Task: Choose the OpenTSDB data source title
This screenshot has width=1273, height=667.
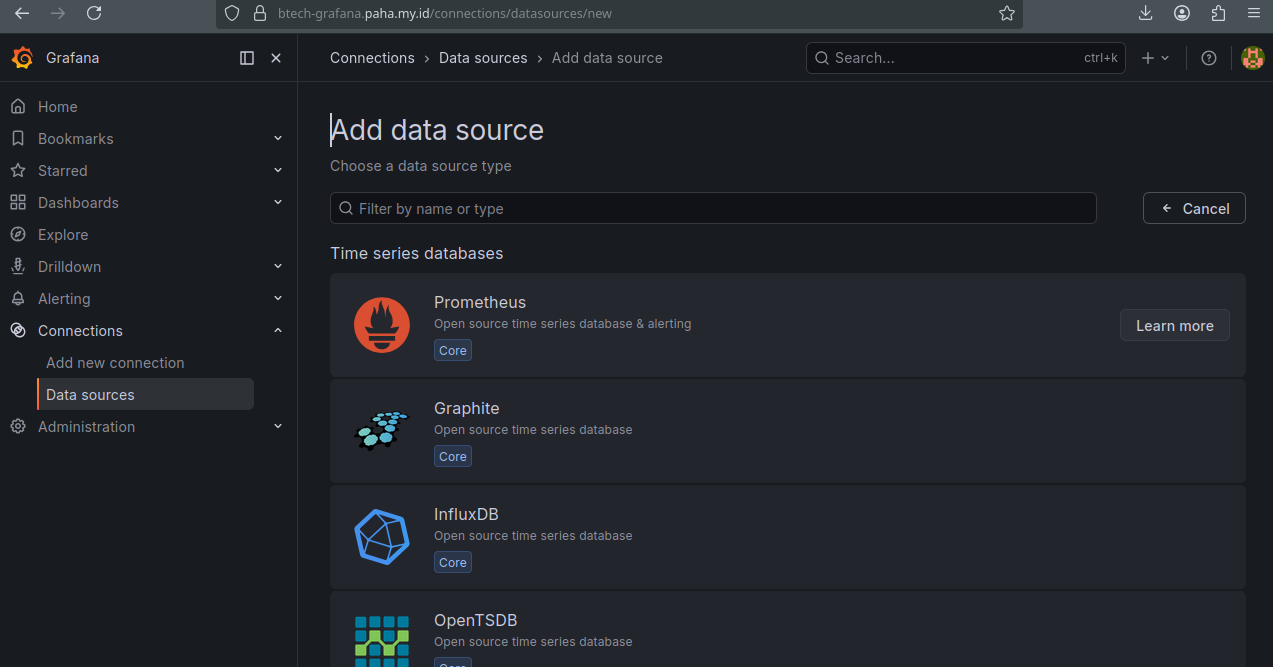Action: click(476, 620)
